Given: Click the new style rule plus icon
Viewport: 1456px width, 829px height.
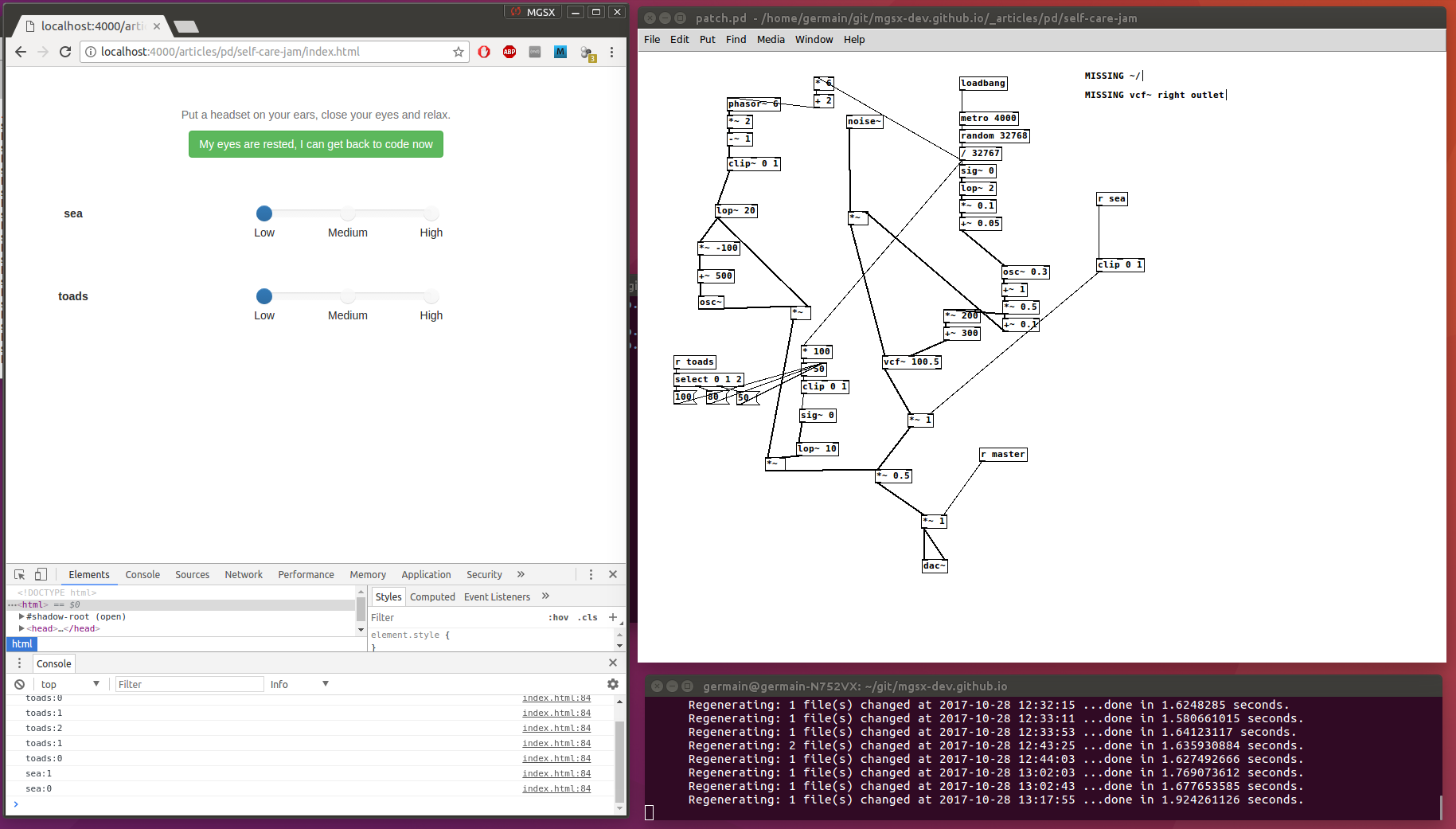Looking at the screenshot, I should (612, 617).
